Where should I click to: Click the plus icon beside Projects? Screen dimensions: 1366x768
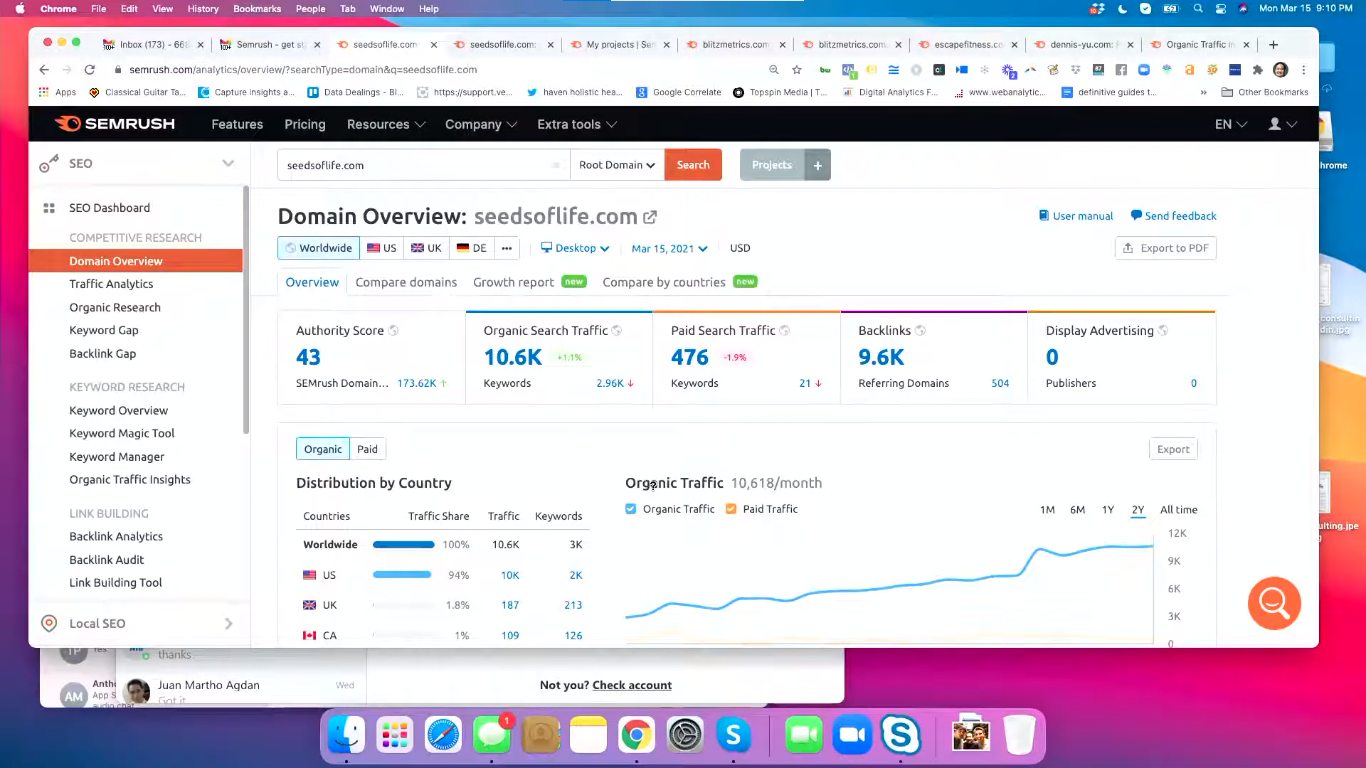(817, 164)
